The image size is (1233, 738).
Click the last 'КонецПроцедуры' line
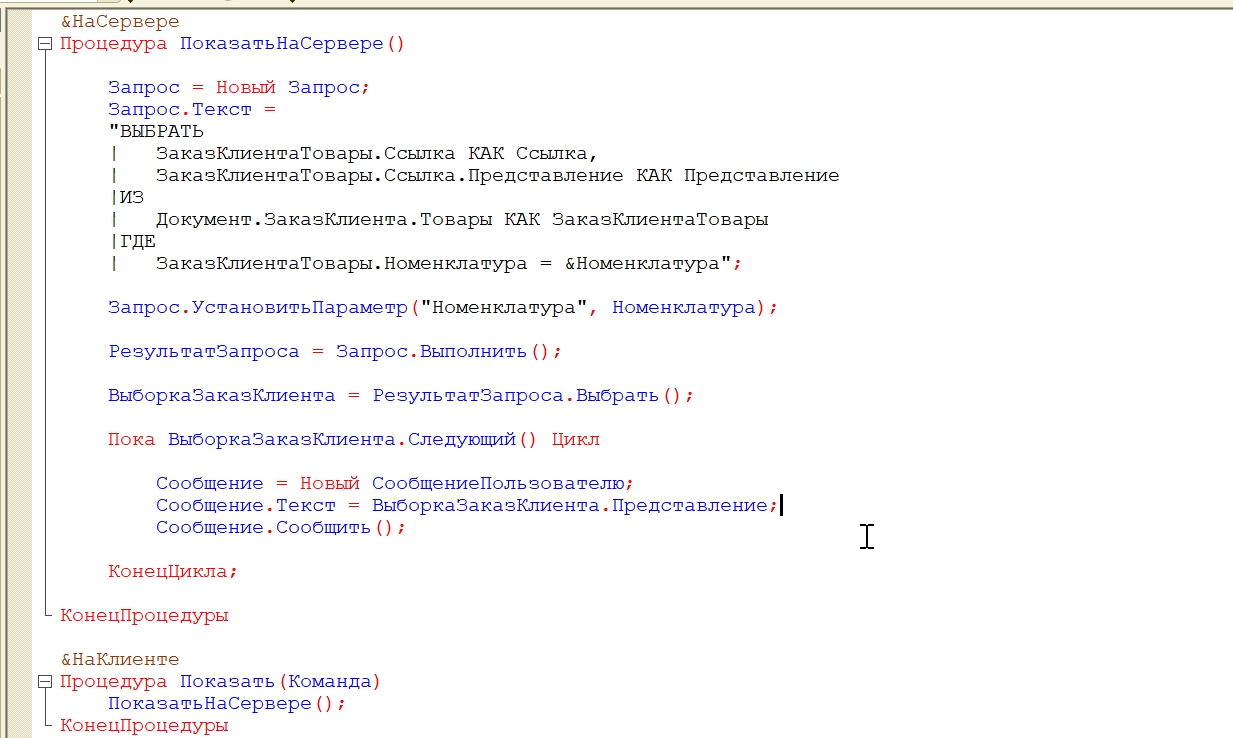144,725
